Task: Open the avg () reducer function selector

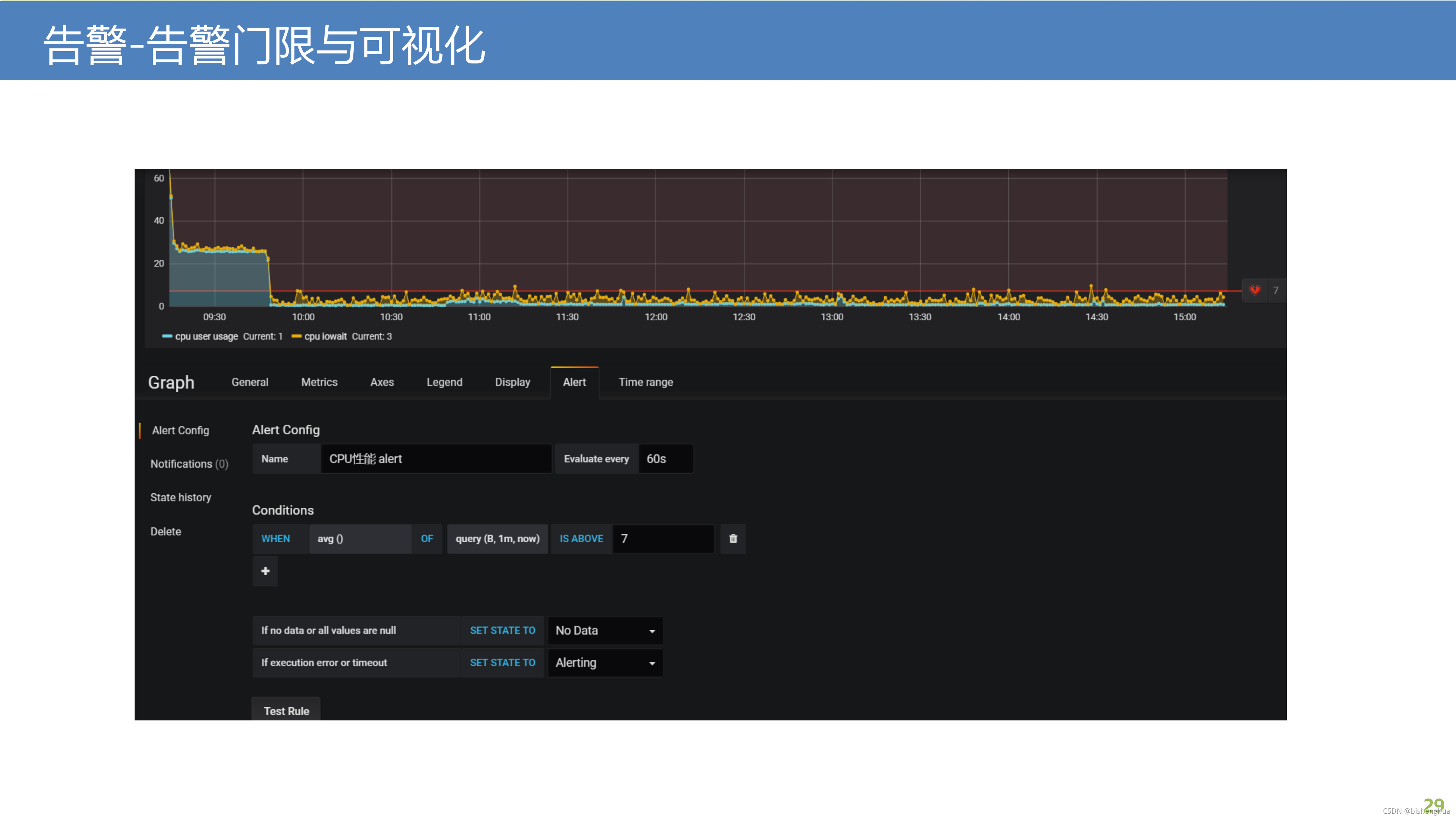Action: click(359, 539)
